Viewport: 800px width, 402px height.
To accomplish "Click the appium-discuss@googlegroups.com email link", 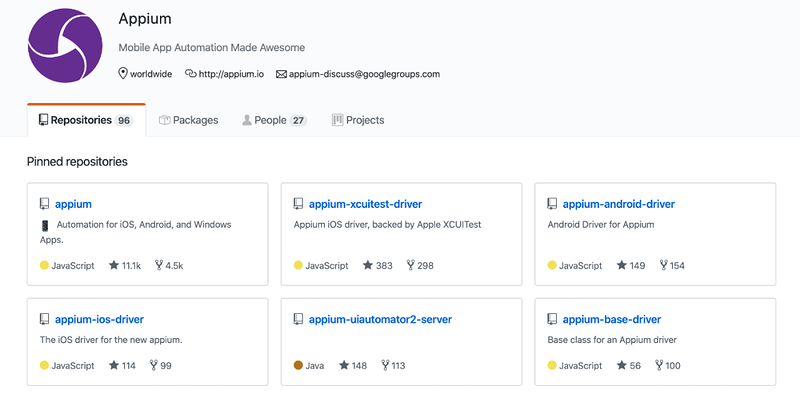I will 364,74.
